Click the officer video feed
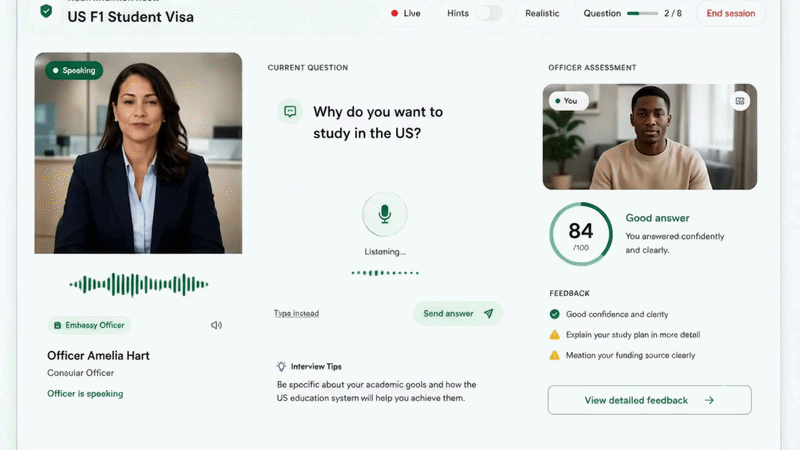Viewport: 800px width, 450px height. 138,153
